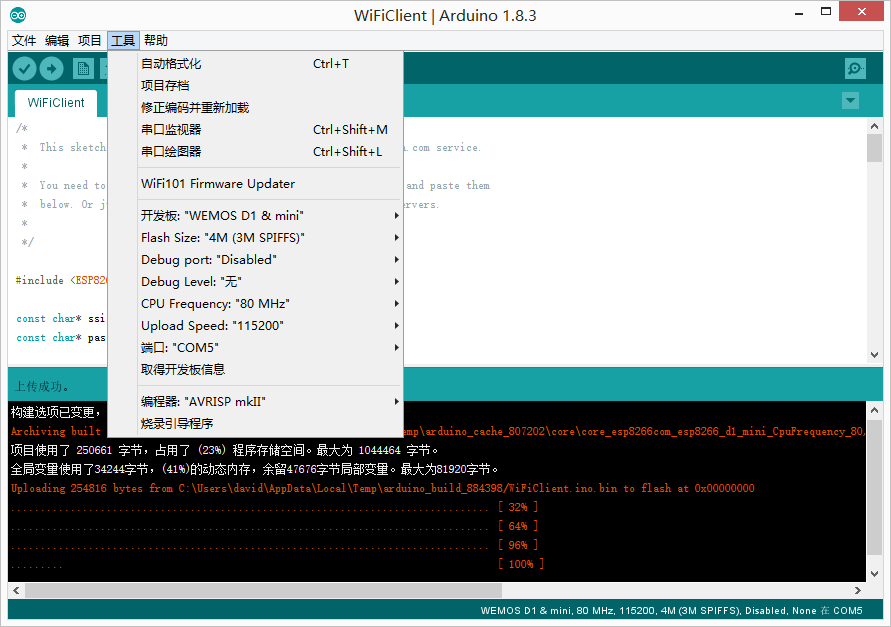Expand the Debug Level submenu
Viewport: 891px width, 627px height.
coord(270,281)
